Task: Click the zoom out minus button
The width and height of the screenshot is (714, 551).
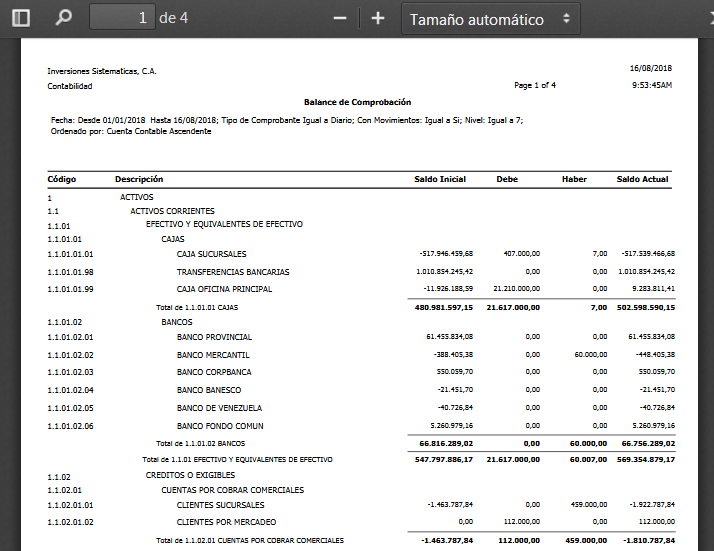Action: (340, 19)
